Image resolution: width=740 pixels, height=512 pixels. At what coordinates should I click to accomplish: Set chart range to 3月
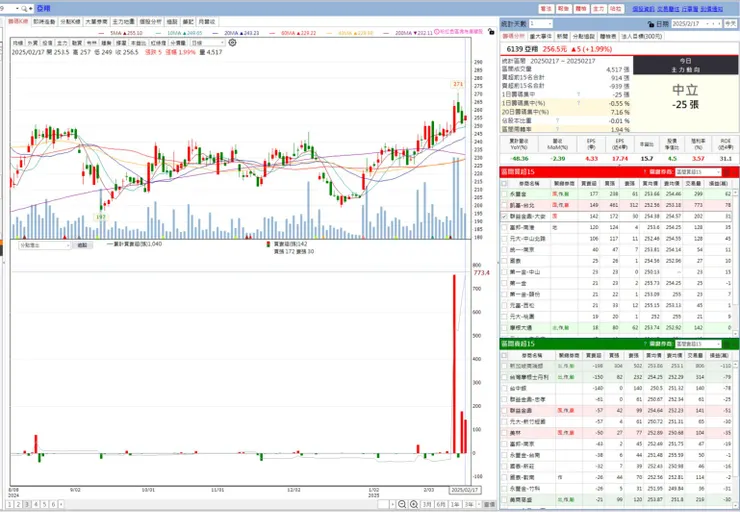(x=427, y=504)
